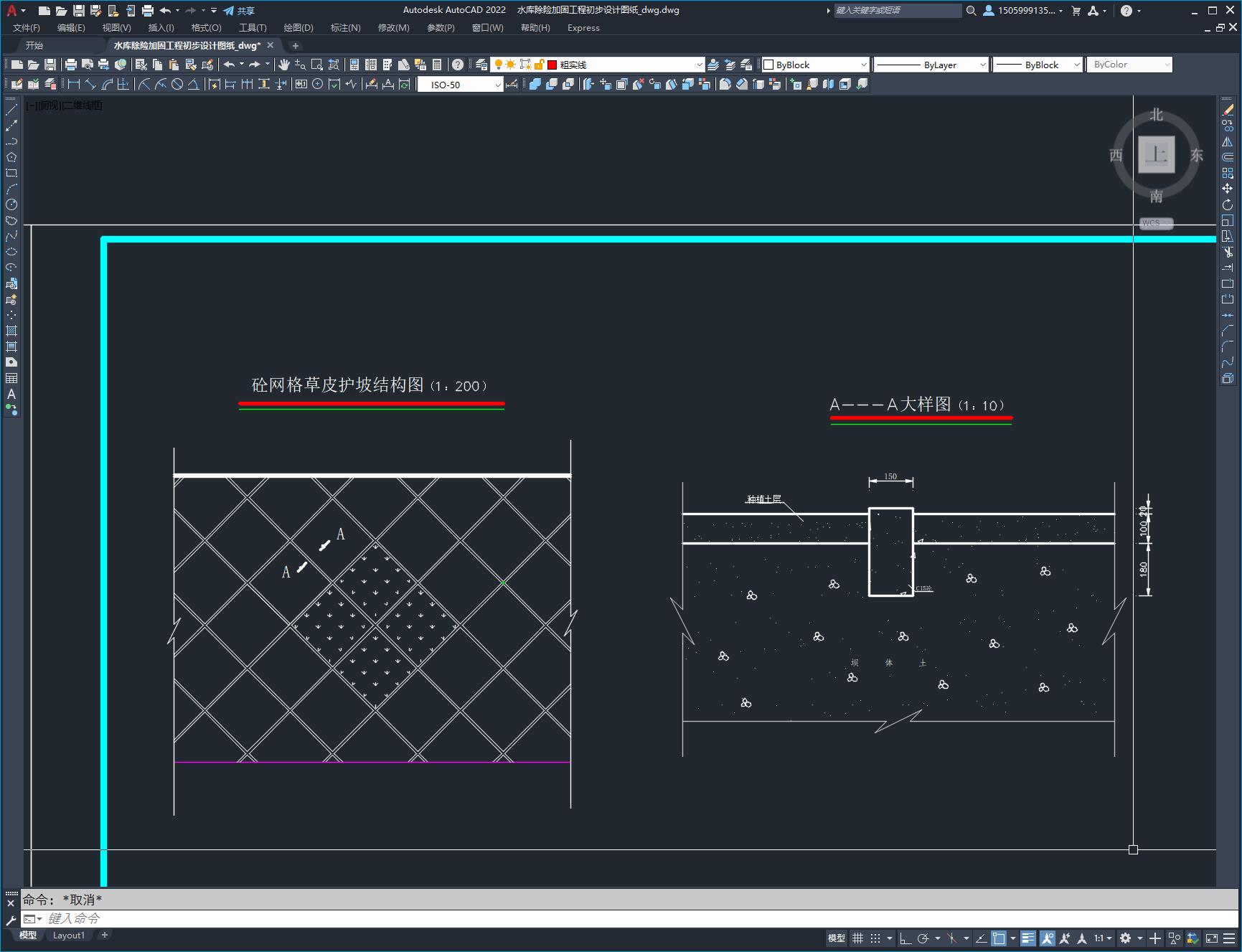Open the ByBlock color dropdown

pyautogui.click(x=815, y=65)
